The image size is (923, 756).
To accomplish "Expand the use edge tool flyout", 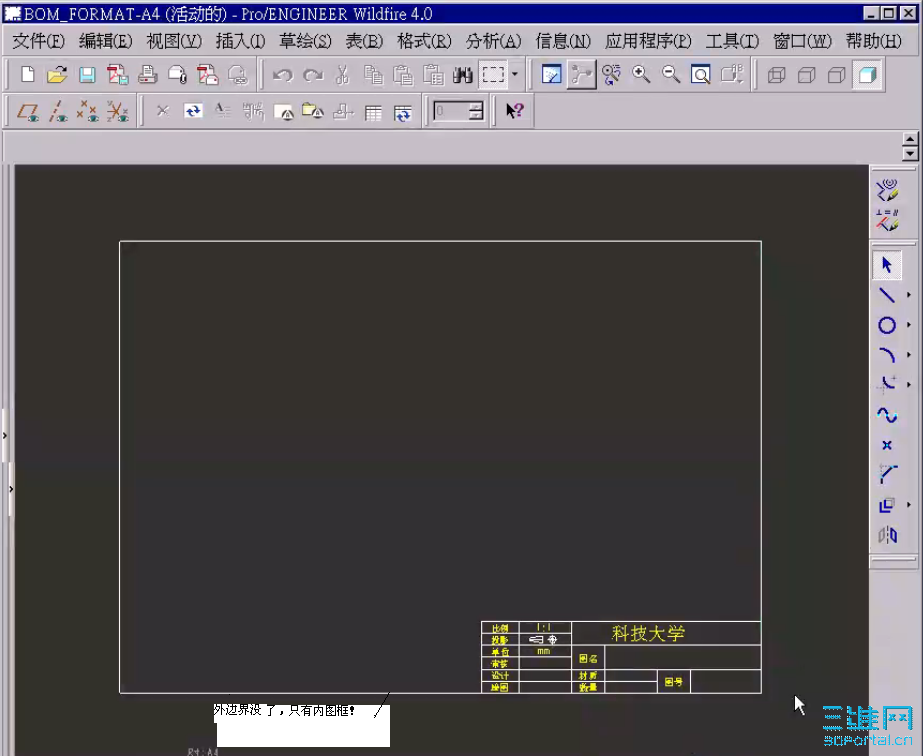I will pos(909,505).
